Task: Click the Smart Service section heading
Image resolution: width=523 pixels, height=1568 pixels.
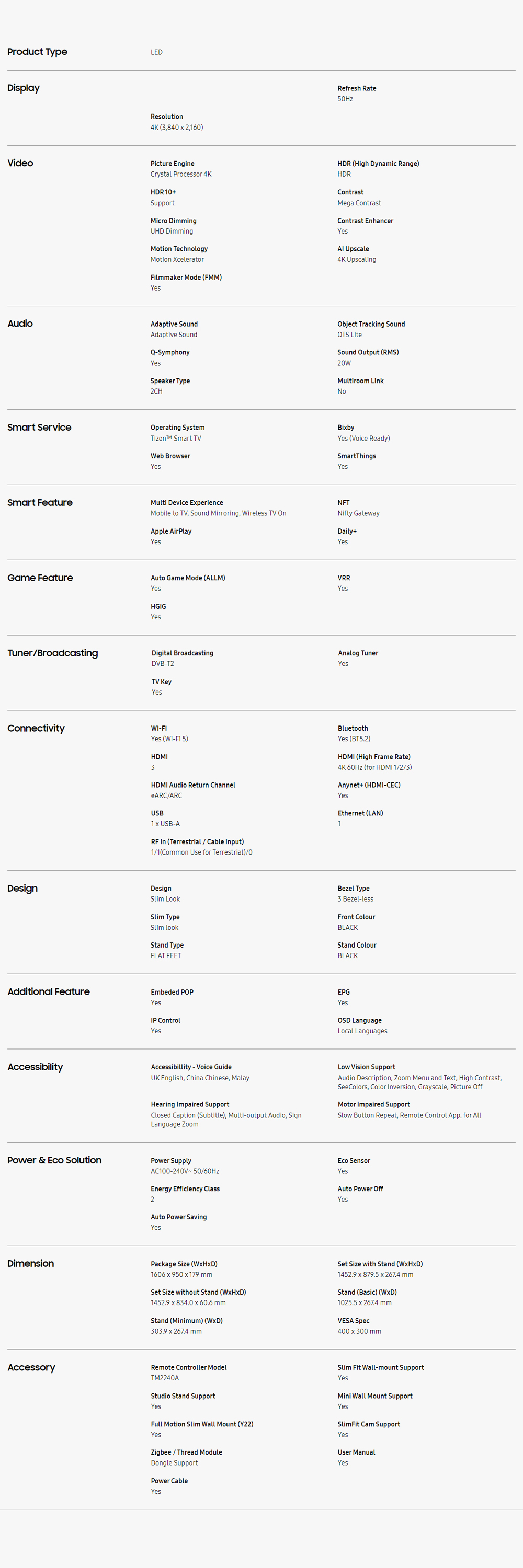Action: (x=39, y=428)
